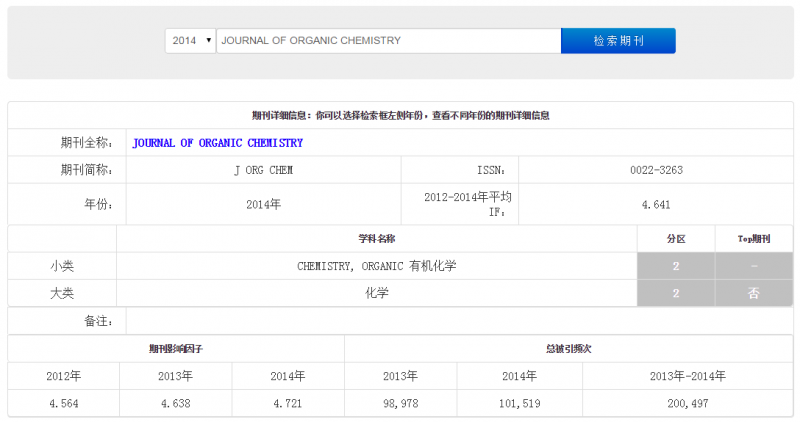Screen dimensions: 800x422
Task: Select 2013 citation count 98,978
Action: coord(401,404)
